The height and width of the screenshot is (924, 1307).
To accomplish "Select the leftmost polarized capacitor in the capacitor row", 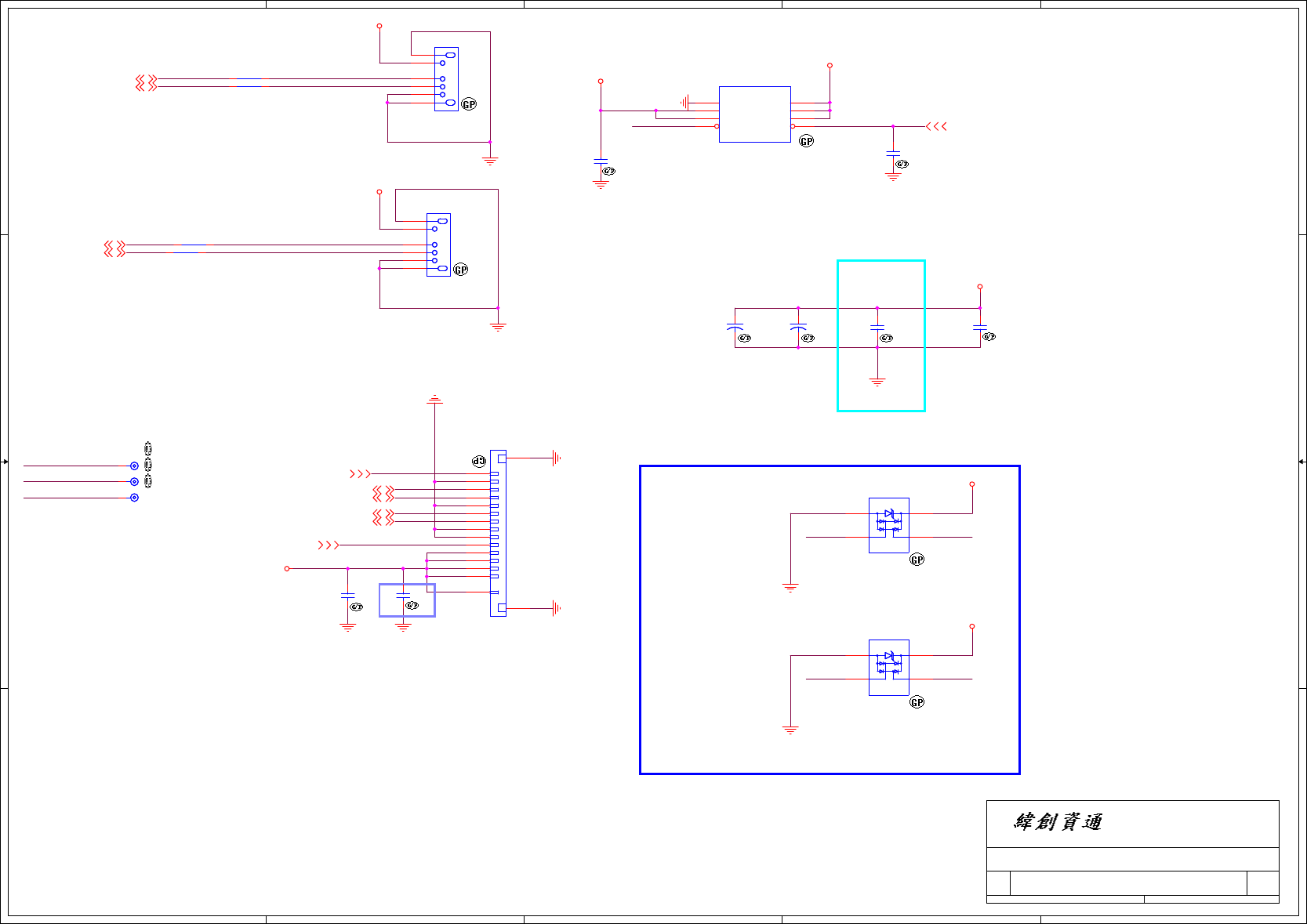I will click(735, 328).
